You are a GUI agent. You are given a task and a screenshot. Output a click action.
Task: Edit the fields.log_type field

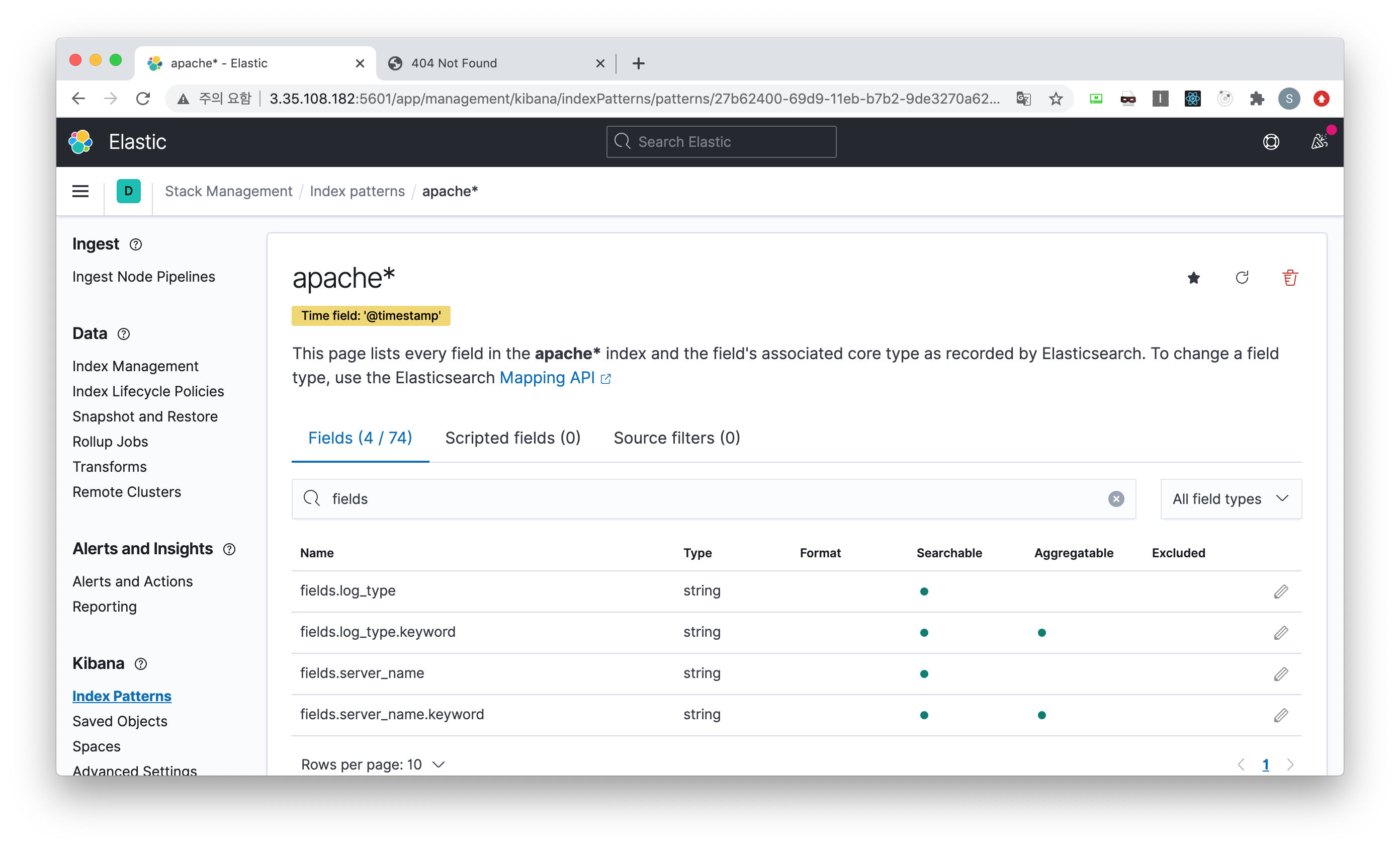[1281, 591]
